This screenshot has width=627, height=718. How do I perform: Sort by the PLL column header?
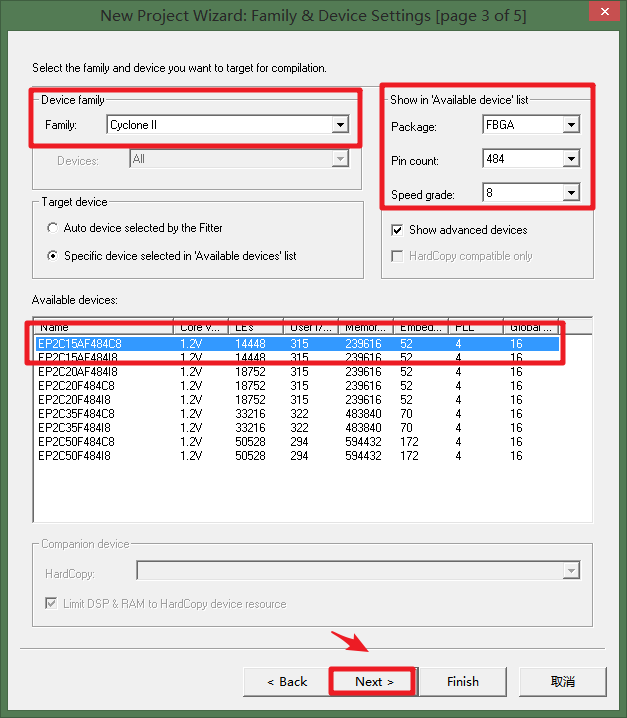(476, 327)
